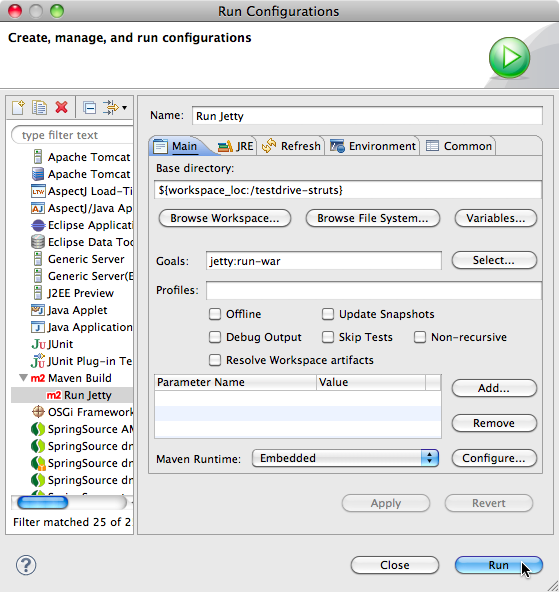Open the help question mark icon

point(26,565)
